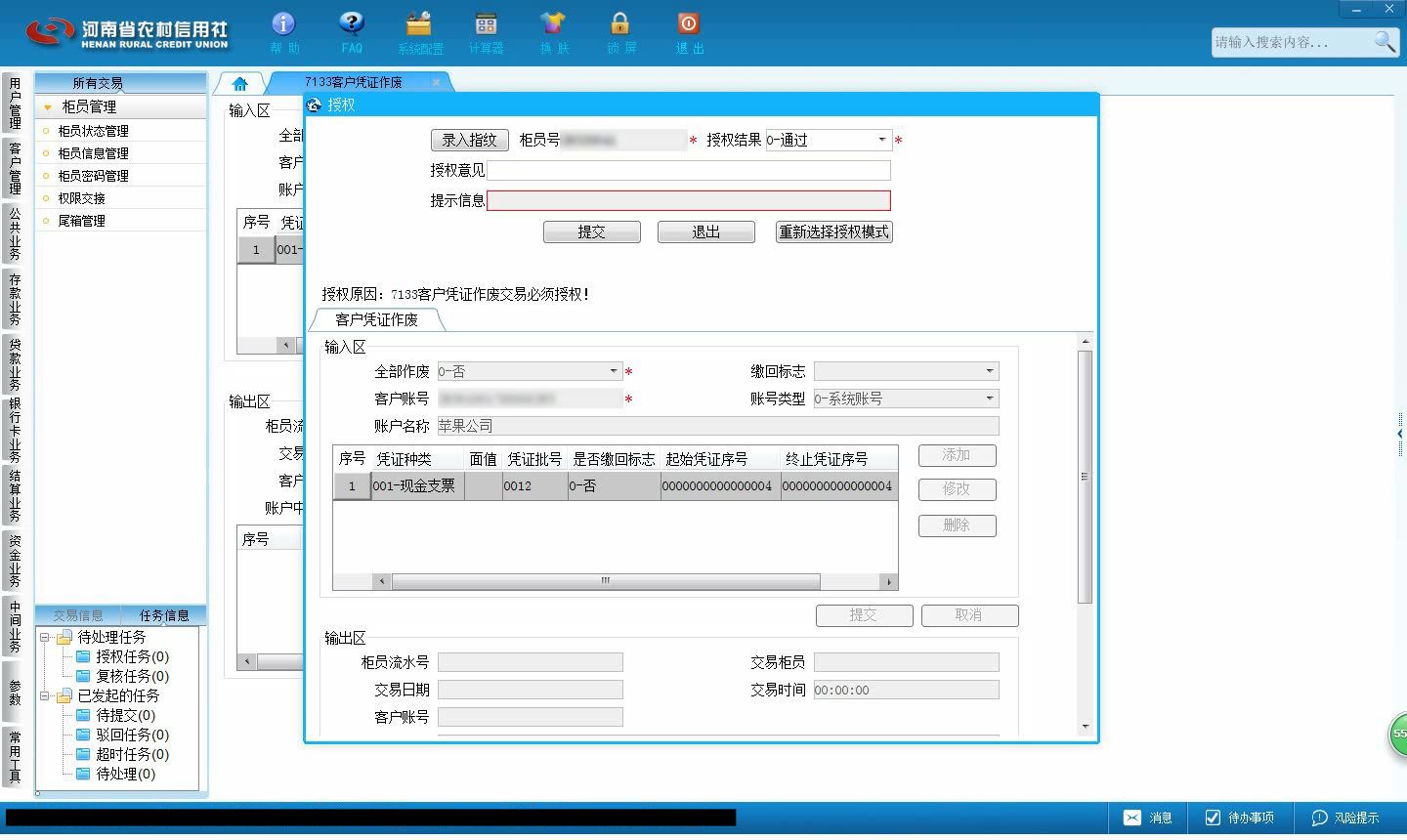
Task: Click the 删除 button
Action: tap(958, 525)
